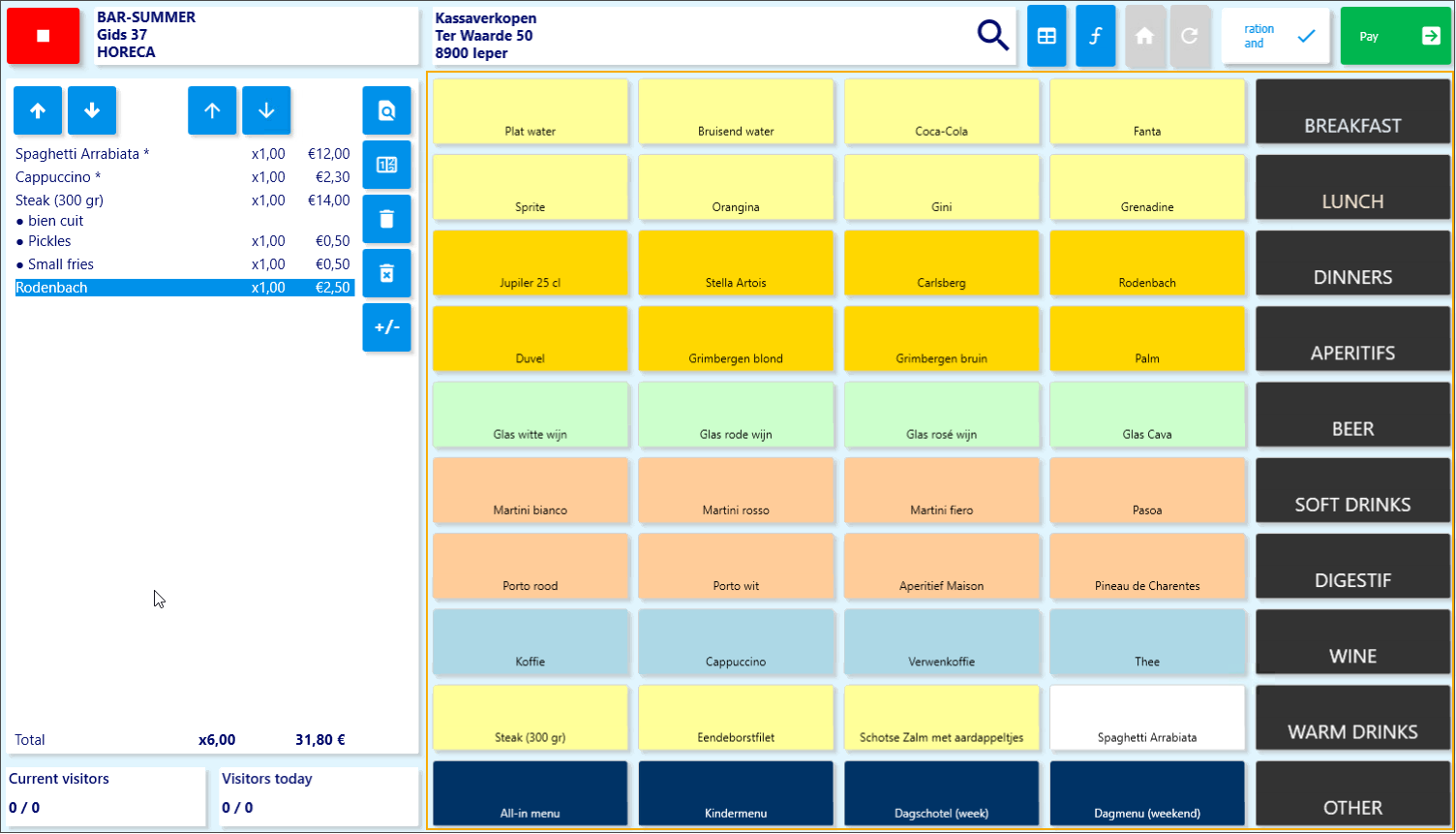This screenshot has width=1456, height=834.
Task: Click the home icon button
Action: click(x=1144, y=36)
